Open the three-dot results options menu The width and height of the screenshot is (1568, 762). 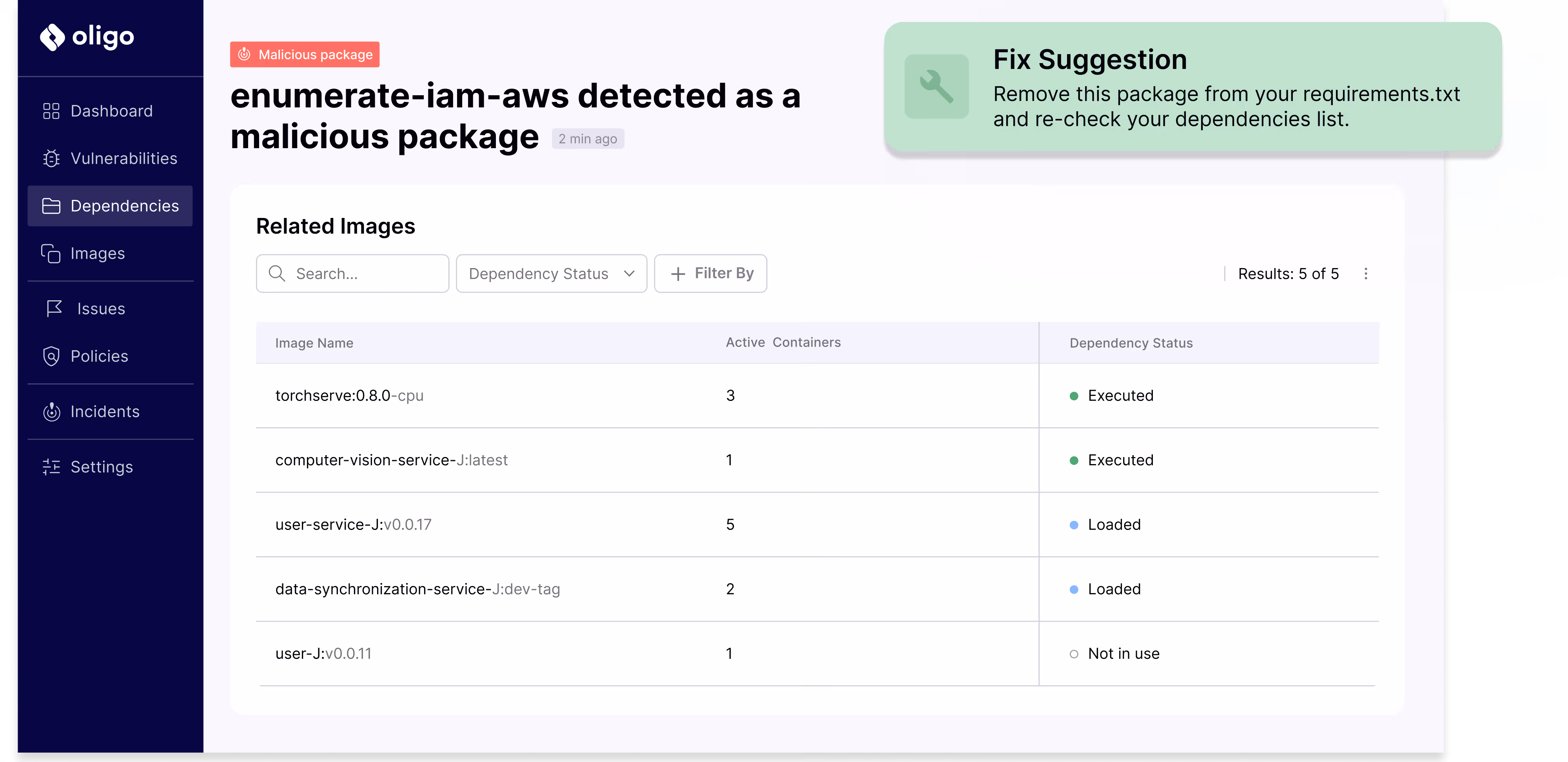(x=1366, y=273)
